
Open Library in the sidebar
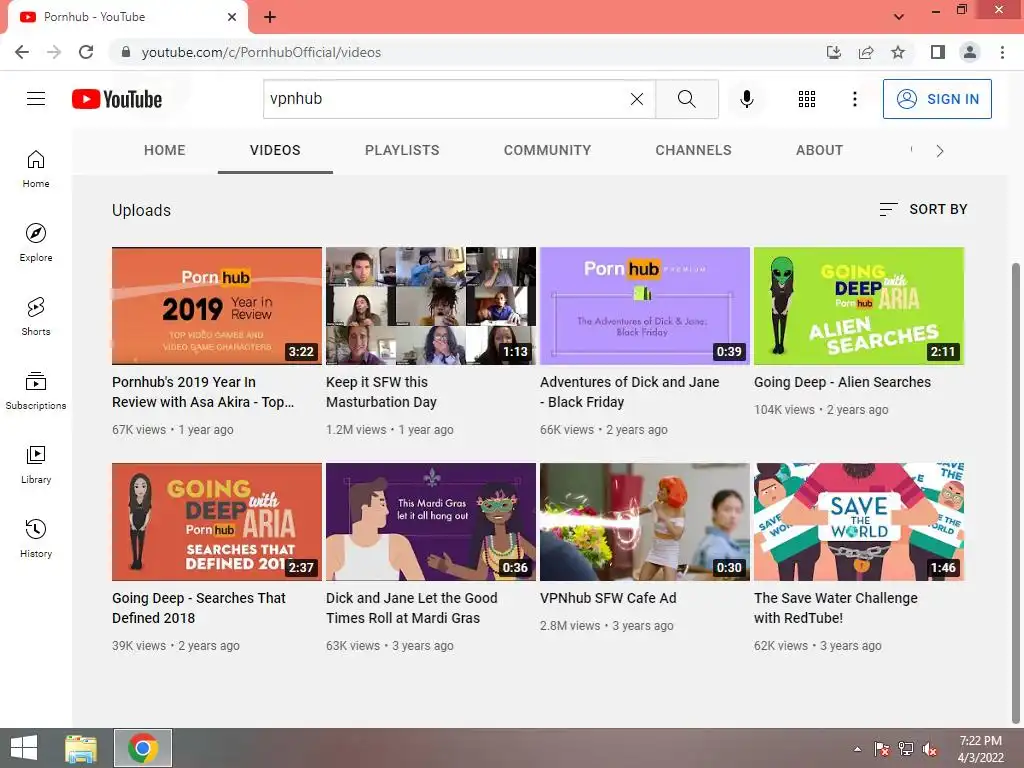[x=36, y=464]
